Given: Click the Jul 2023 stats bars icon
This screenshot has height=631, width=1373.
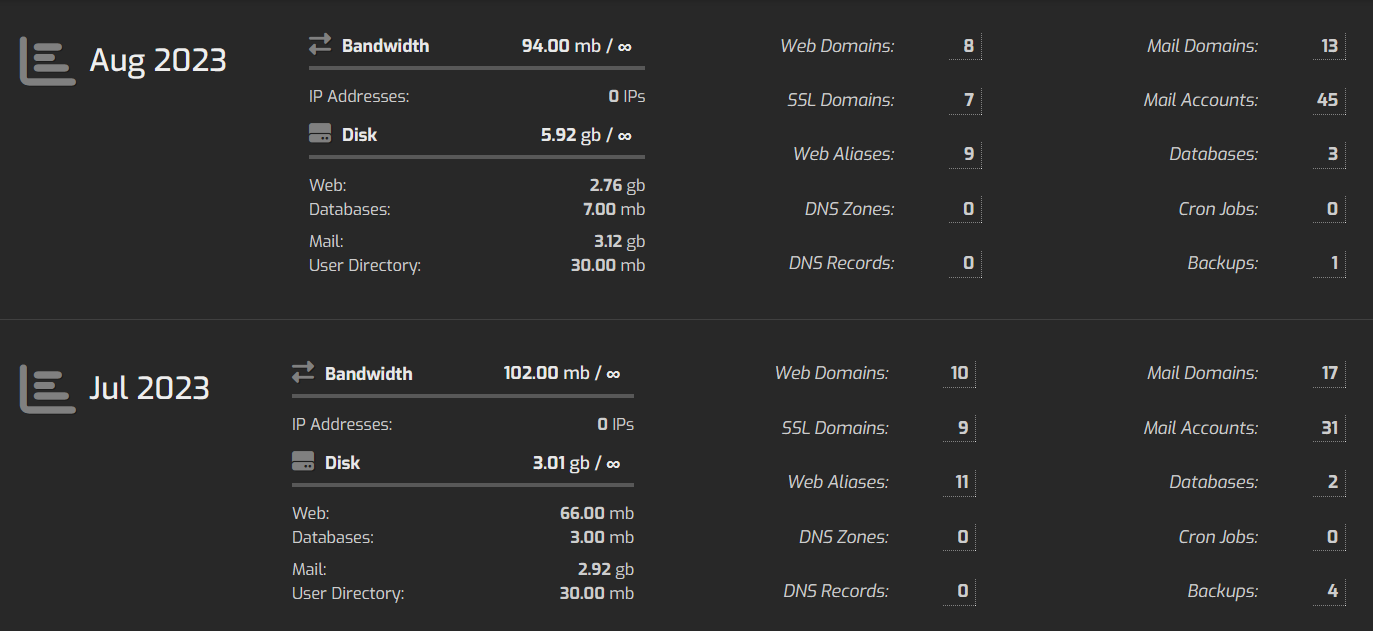Looking at the screenshot, I should tap(47, 389).
